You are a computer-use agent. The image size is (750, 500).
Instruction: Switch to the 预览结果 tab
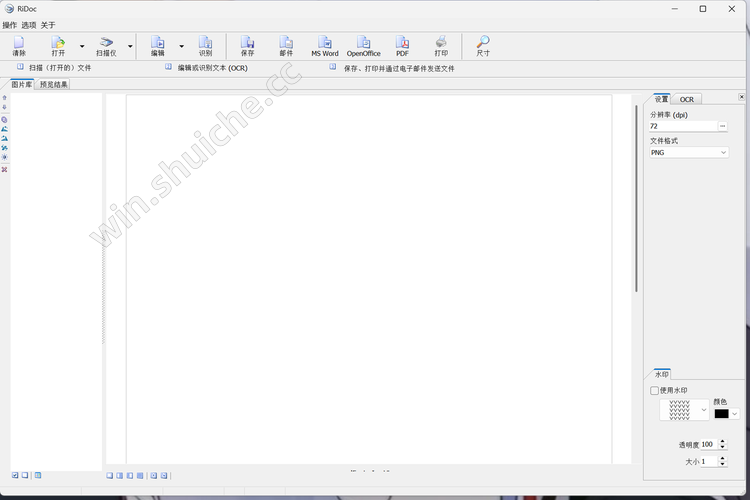pos(54,85)
